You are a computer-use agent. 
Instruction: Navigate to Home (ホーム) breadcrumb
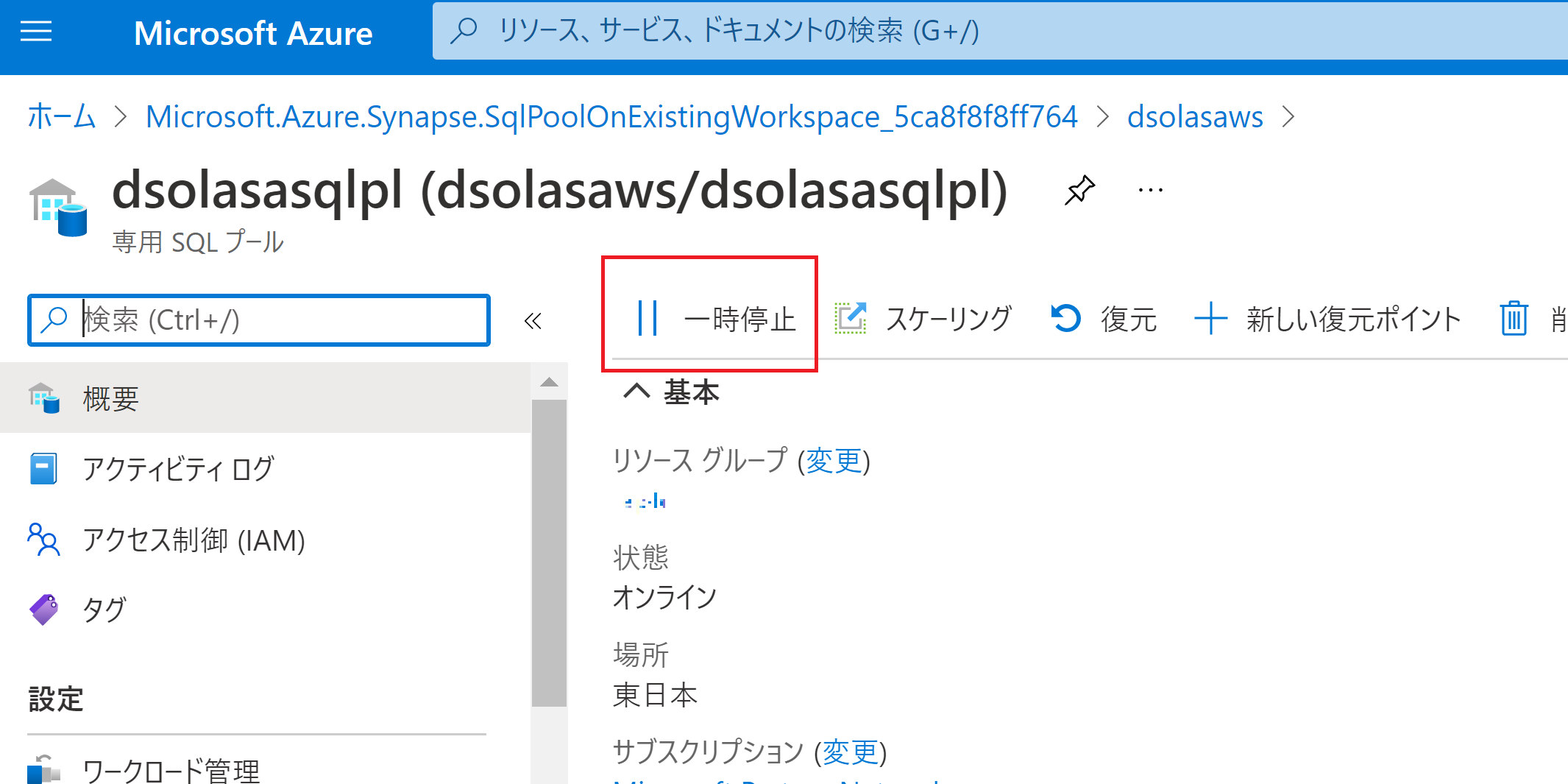pyautogui.click(x=60, y=116)
